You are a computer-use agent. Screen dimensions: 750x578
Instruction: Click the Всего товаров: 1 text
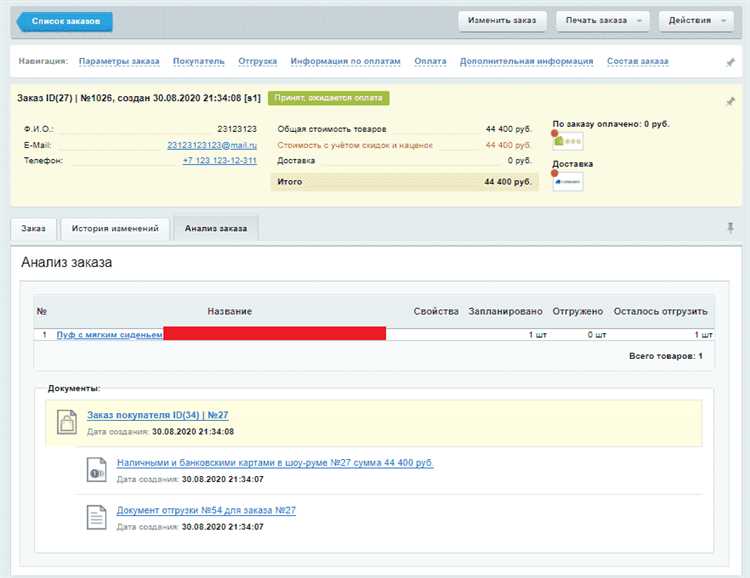[x=666, y=356]
